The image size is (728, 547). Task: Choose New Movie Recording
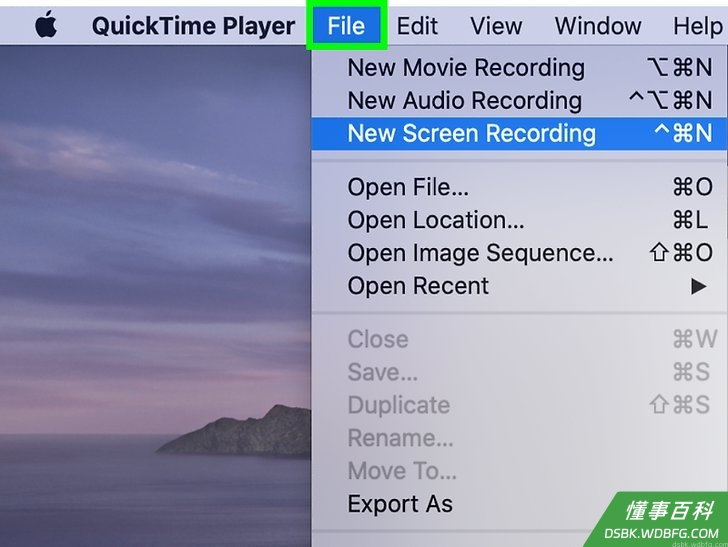click(519, 68)
